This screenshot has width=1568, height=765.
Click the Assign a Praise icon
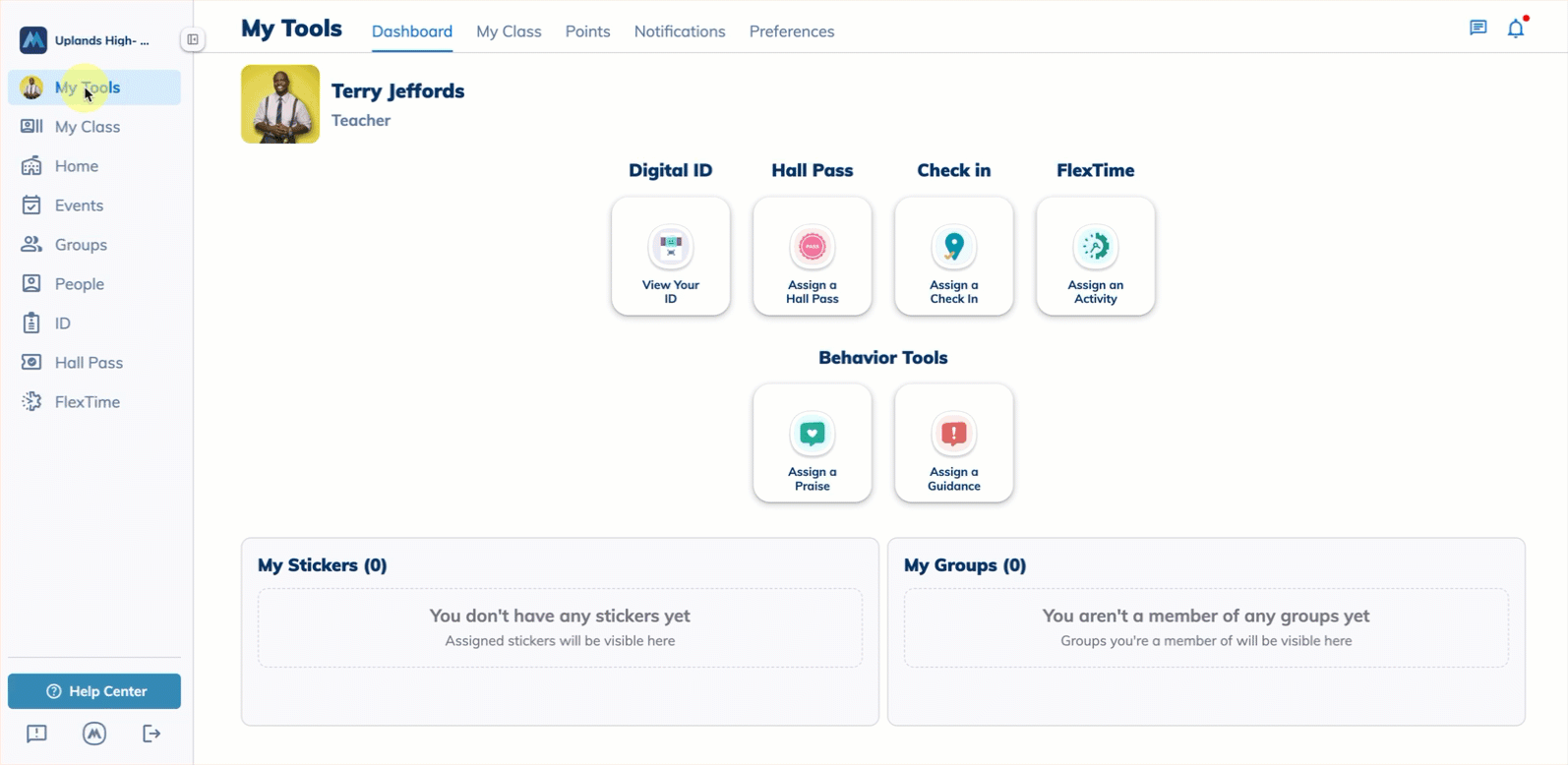[813, 434]
